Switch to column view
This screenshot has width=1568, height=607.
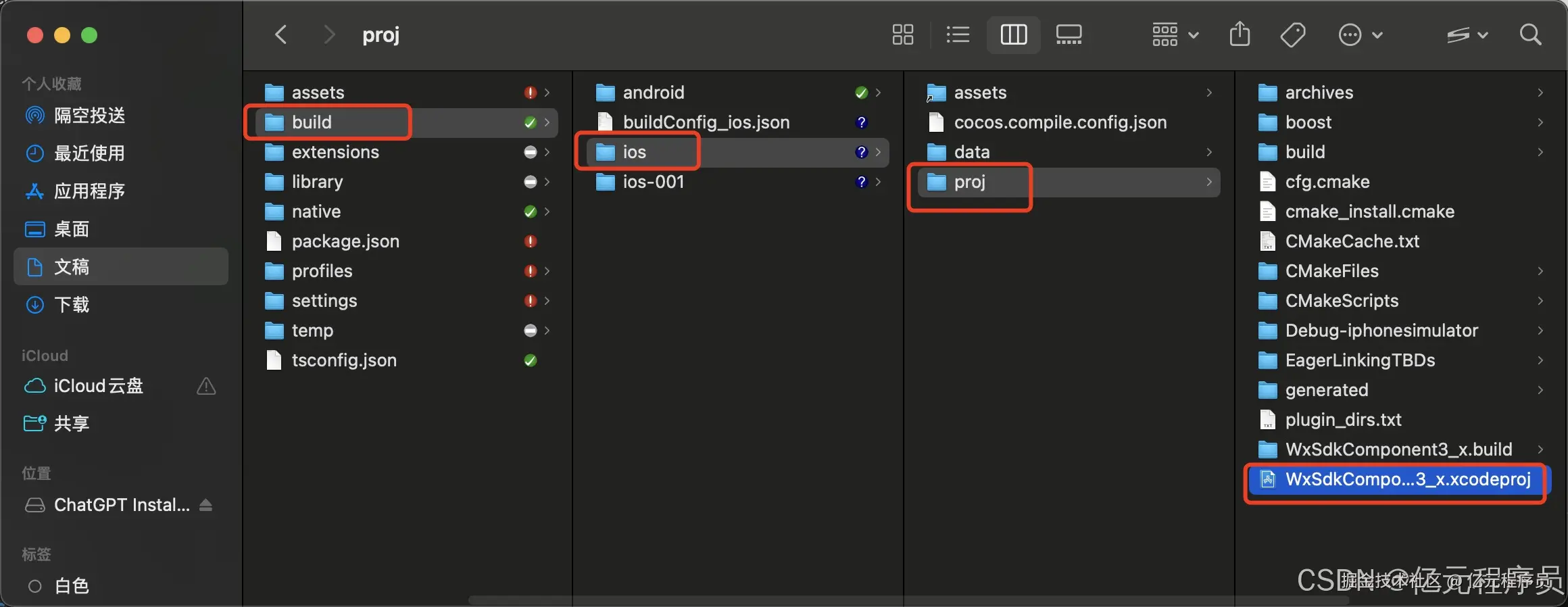pyautogui.click(x=1014, y=34)
